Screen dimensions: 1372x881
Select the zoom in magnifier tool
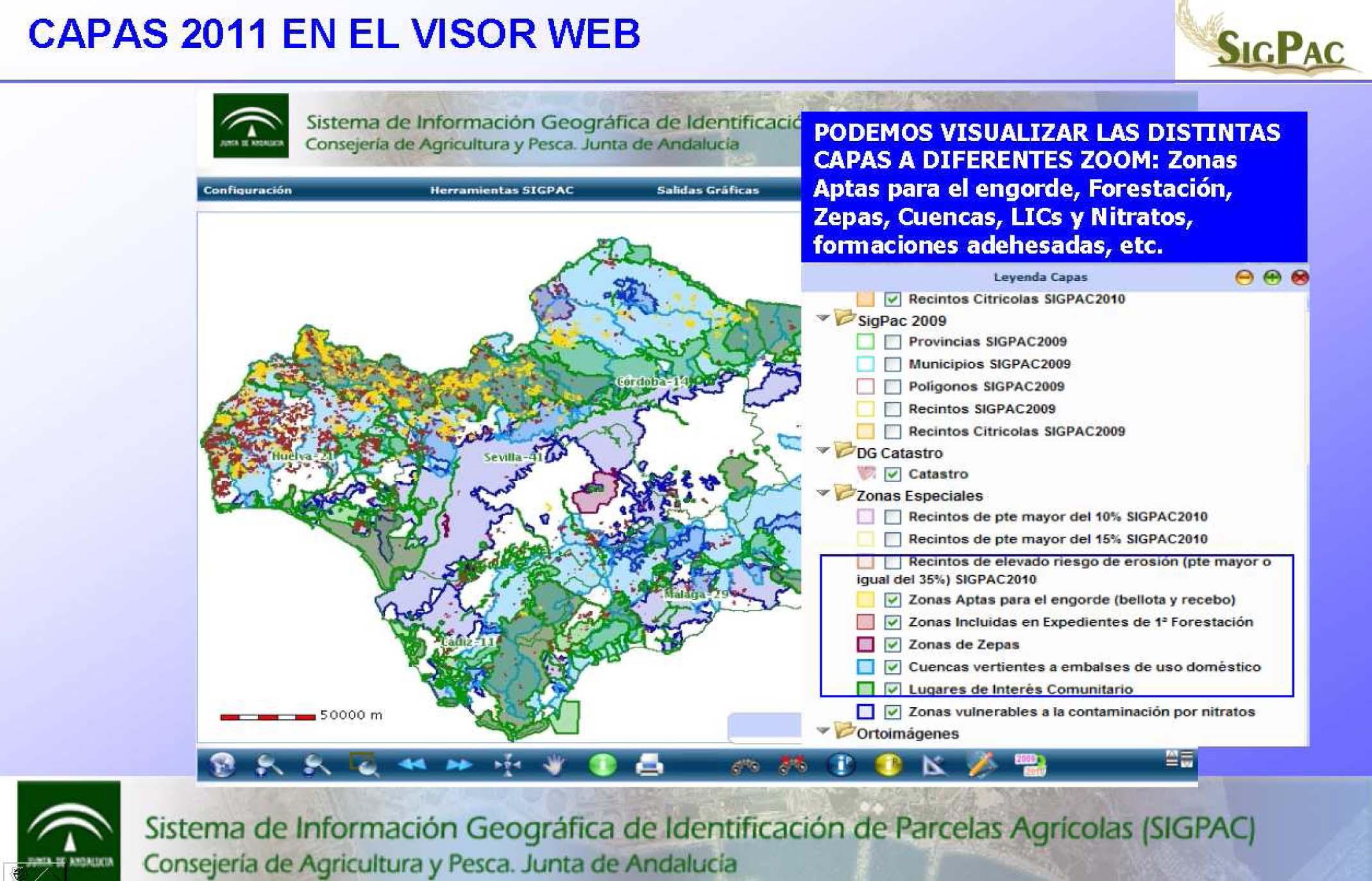(269, 764)
